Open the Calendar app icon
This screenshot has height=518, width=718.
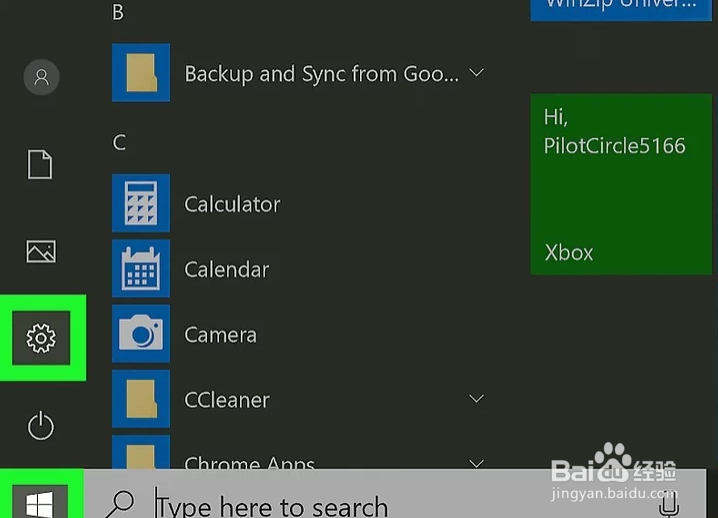pyautogui.click(x=141, y=268)
